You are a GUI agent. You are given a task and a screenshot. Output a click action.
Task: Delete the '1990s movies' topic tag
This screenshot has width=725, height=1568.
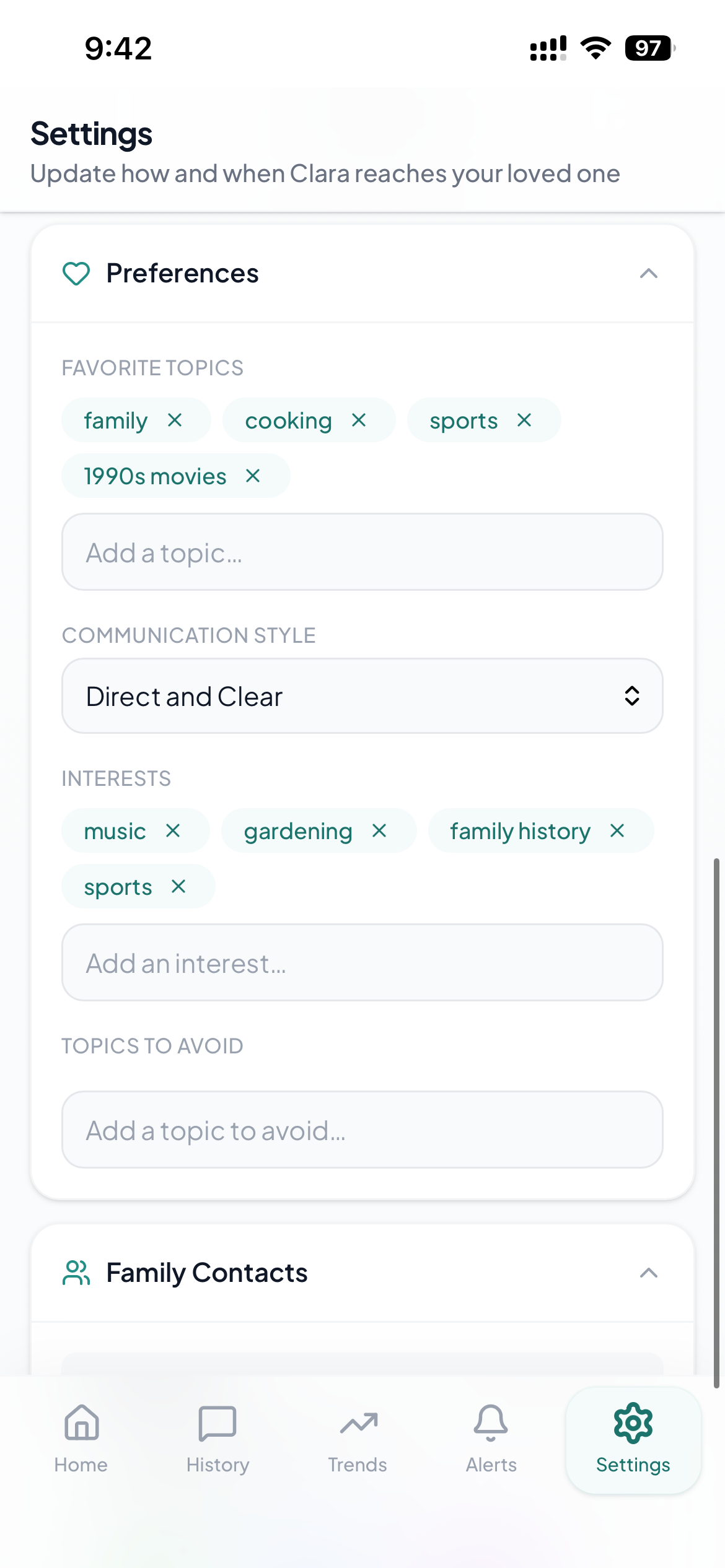(x=253, y=476)
